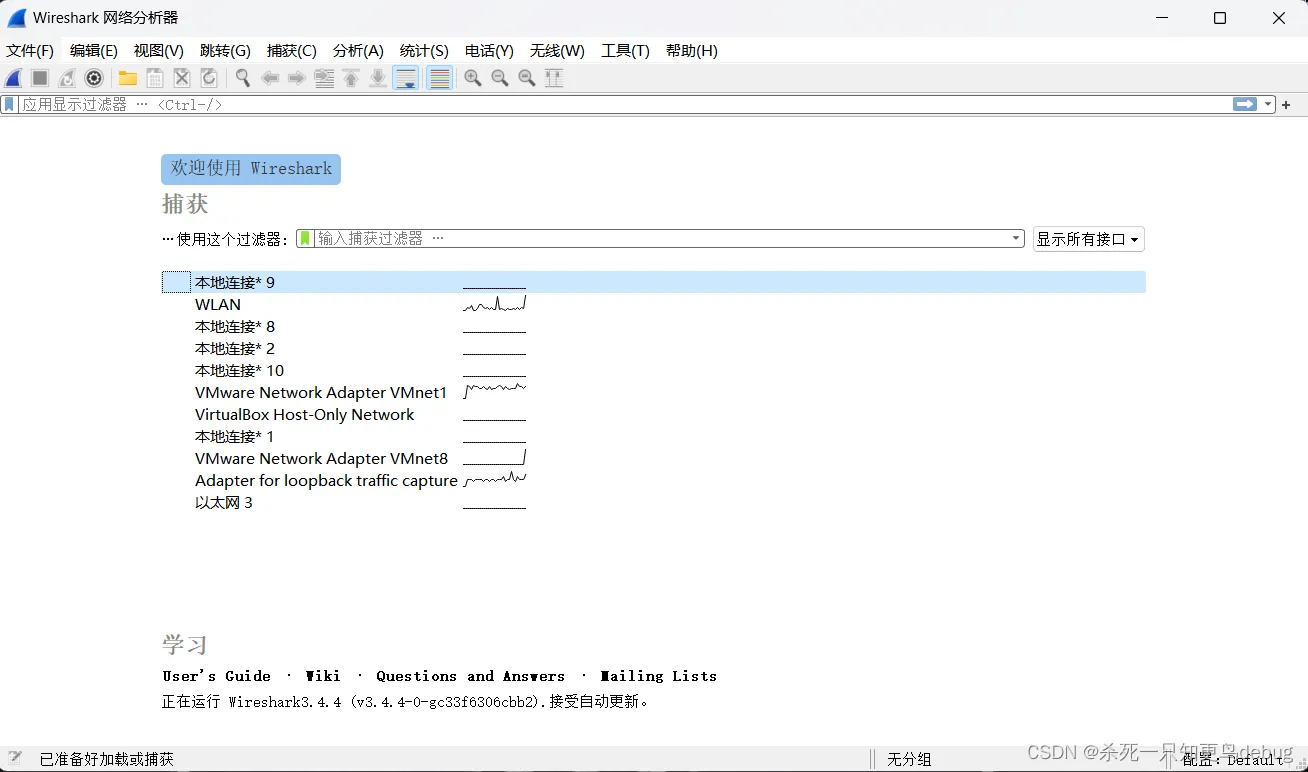Click the WLAN traffic sparkline graph

494,303
